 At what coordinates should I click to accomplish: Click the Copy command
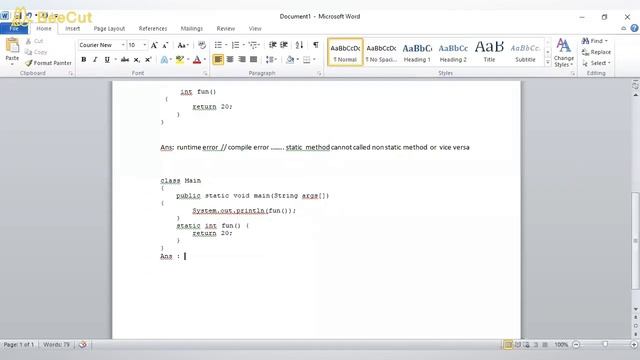pyautogui.click(x=36, y=52)
